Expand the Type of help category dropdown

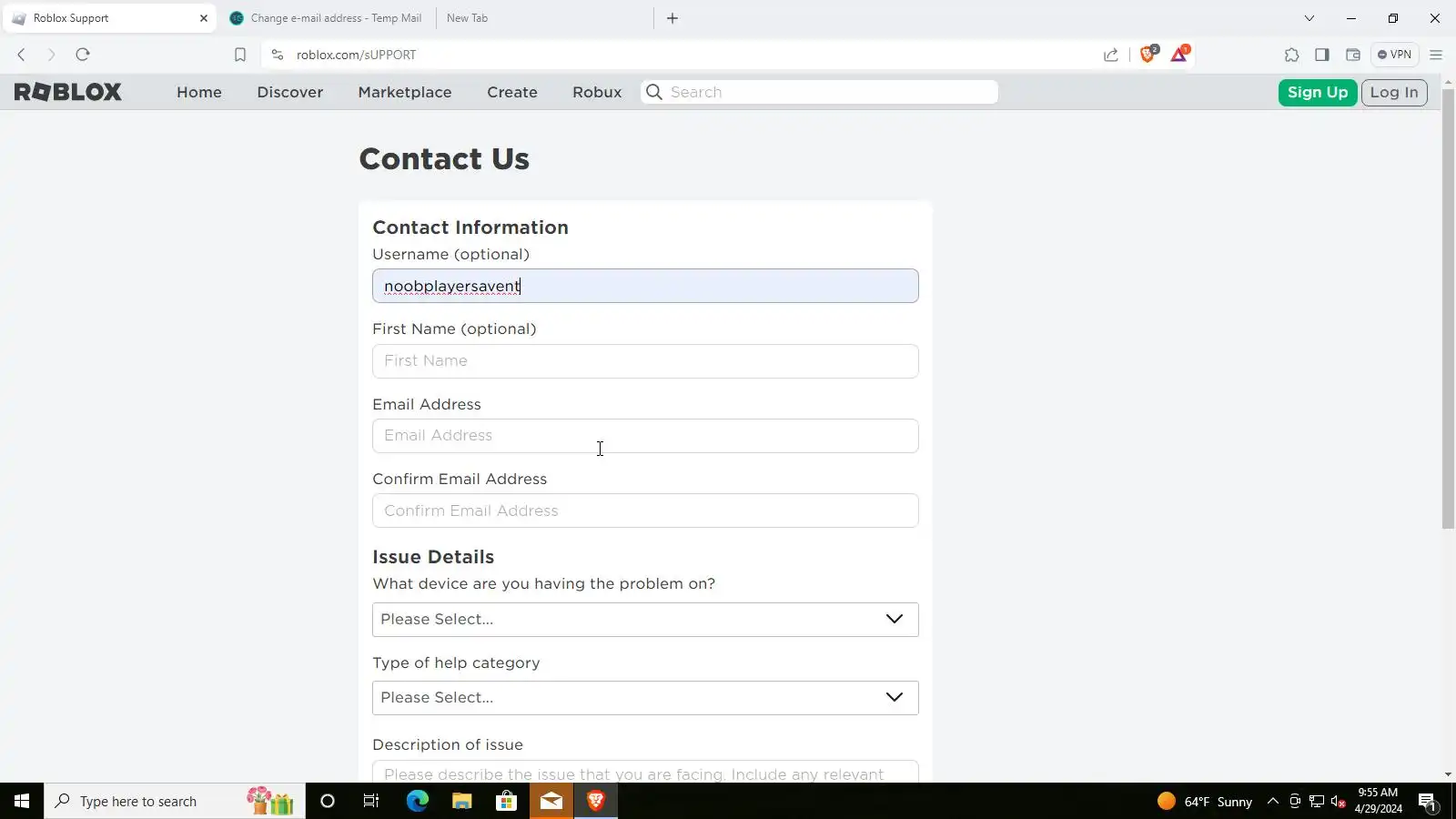(645, 698)
